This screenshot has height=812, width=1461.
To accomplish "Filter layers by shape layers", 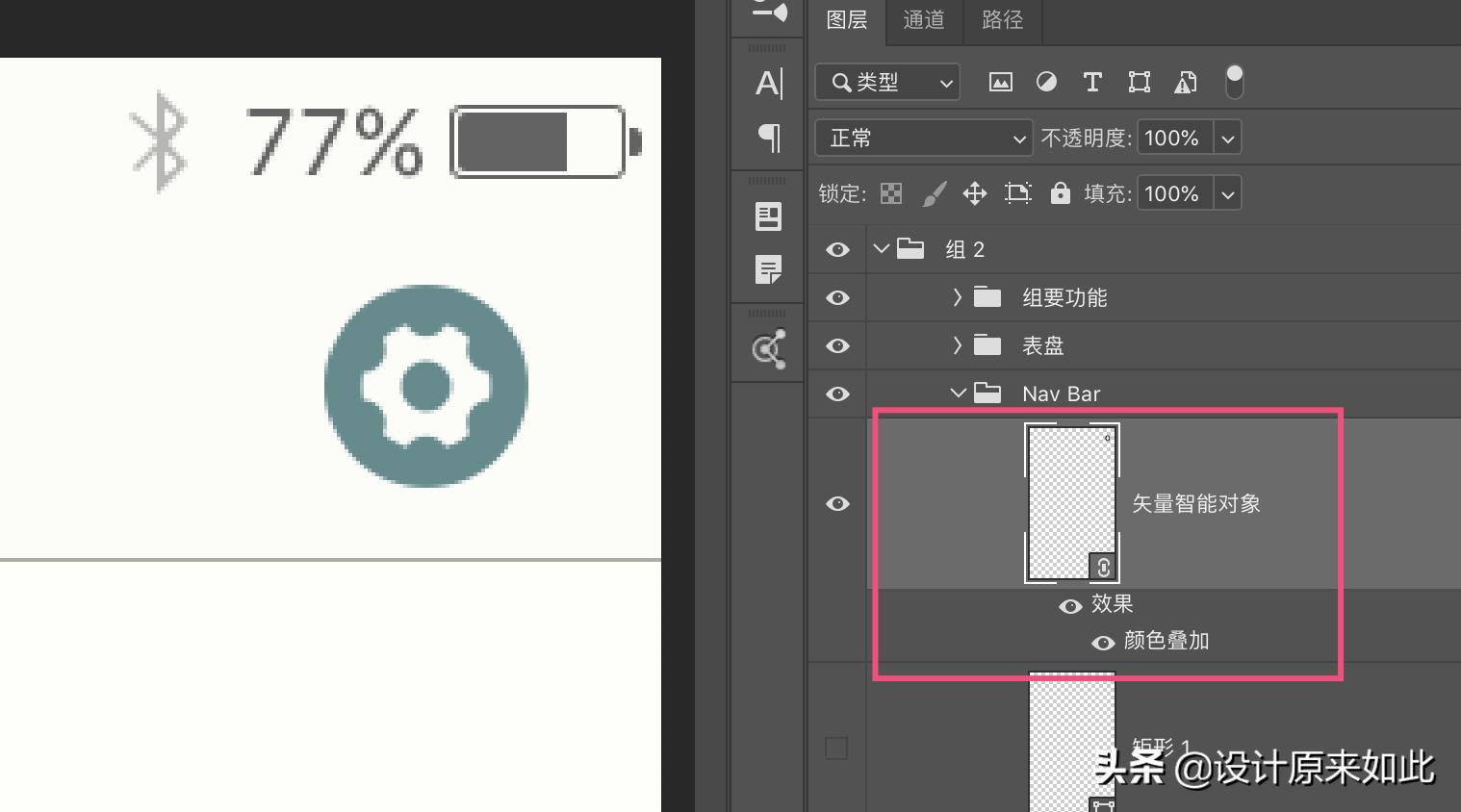I will 1140,83.
